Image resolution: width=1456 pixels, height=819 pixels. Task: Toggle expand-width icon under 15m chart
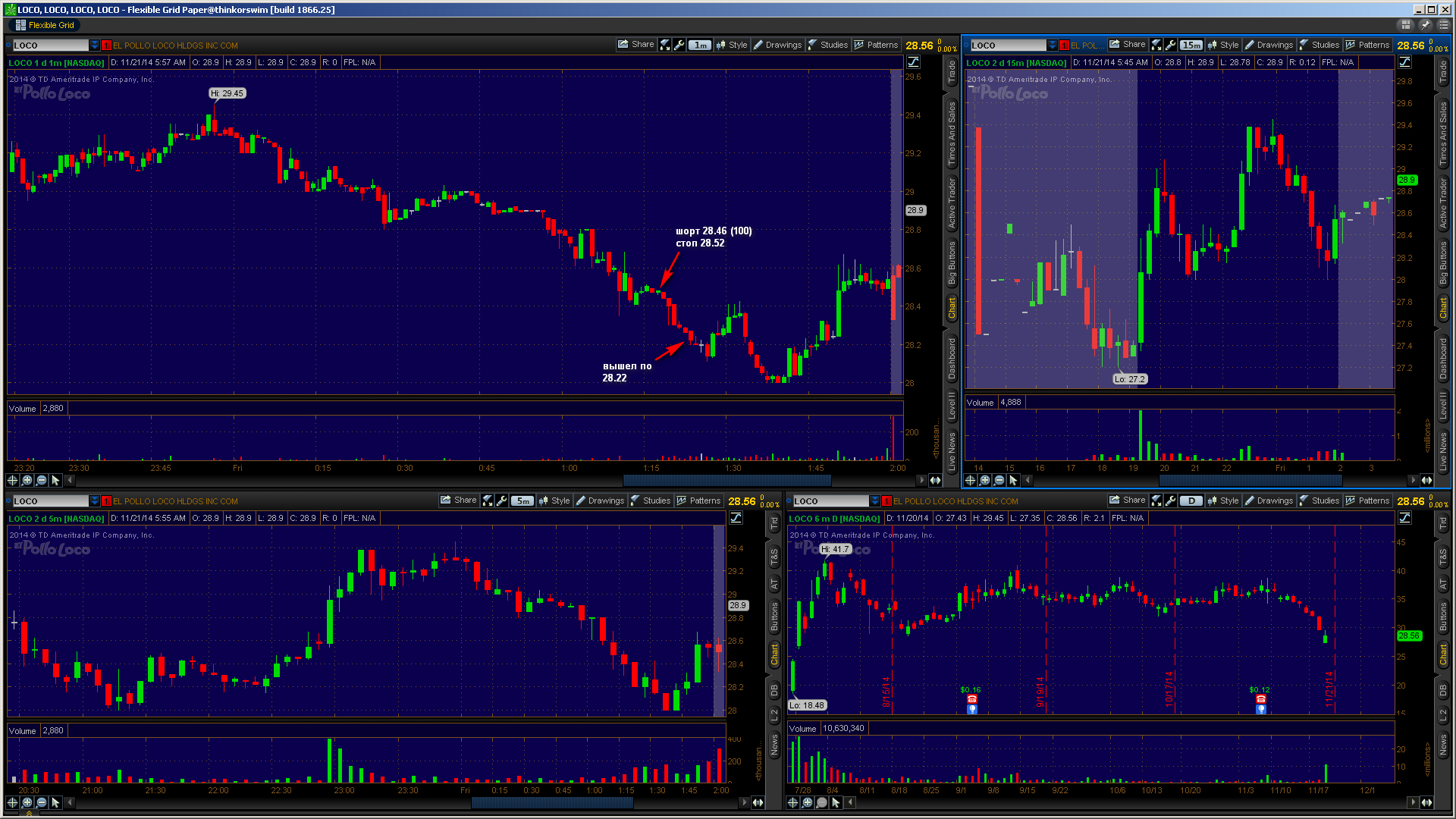pyautogui.click(x=1426, y=480)
